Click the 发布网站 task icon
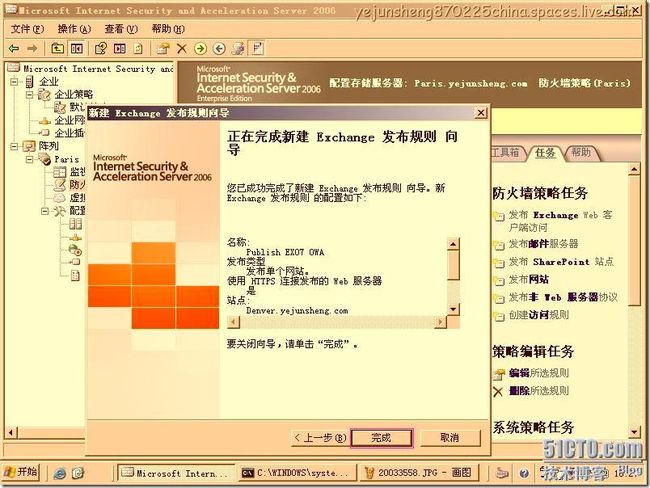 coord(498,280)
